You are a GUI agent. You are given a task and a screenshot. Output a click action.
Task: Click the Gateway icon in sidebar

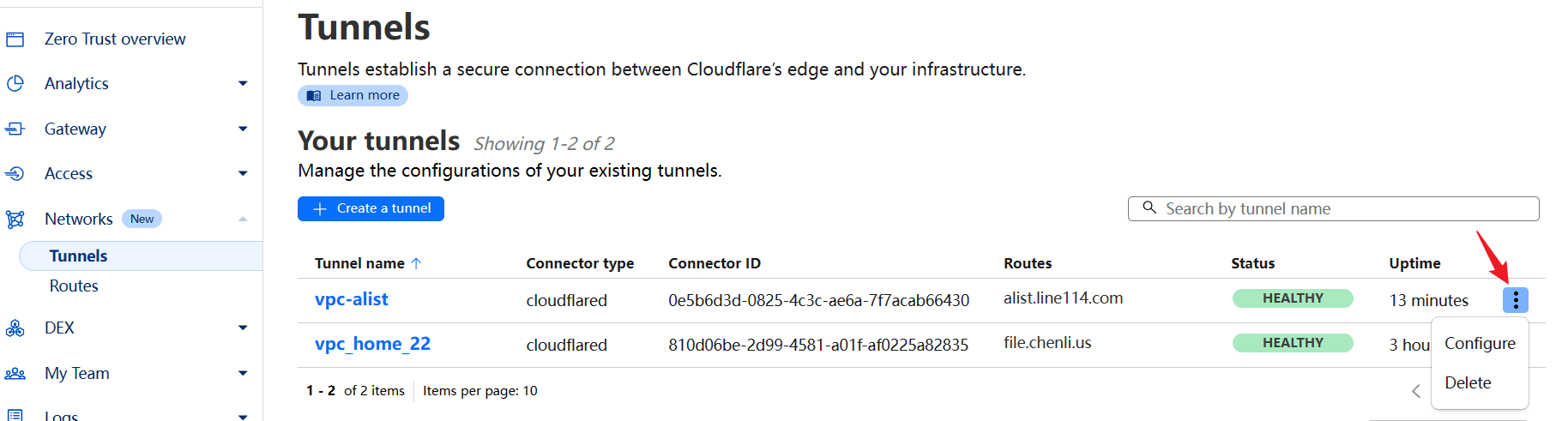pyautogui.click(x=15, y=129)
